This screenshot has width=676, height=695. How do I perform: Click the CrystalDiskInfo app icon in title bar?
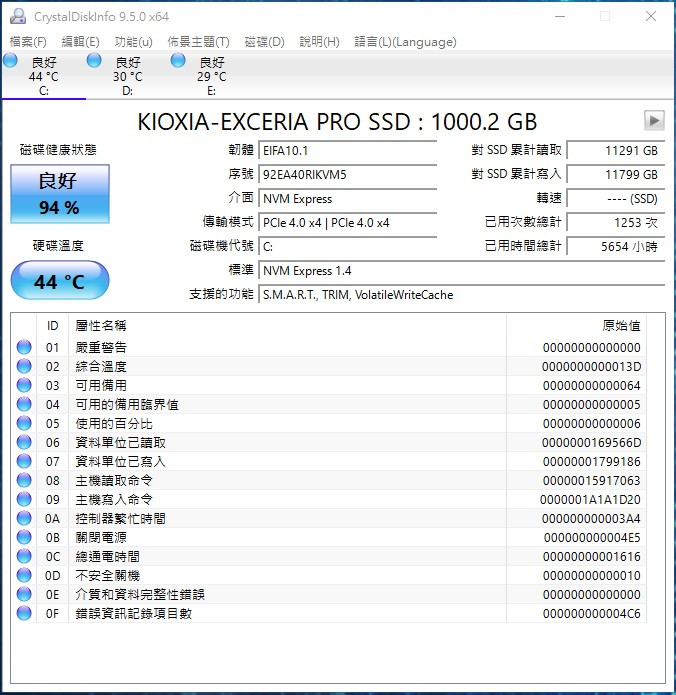(18, 16)
